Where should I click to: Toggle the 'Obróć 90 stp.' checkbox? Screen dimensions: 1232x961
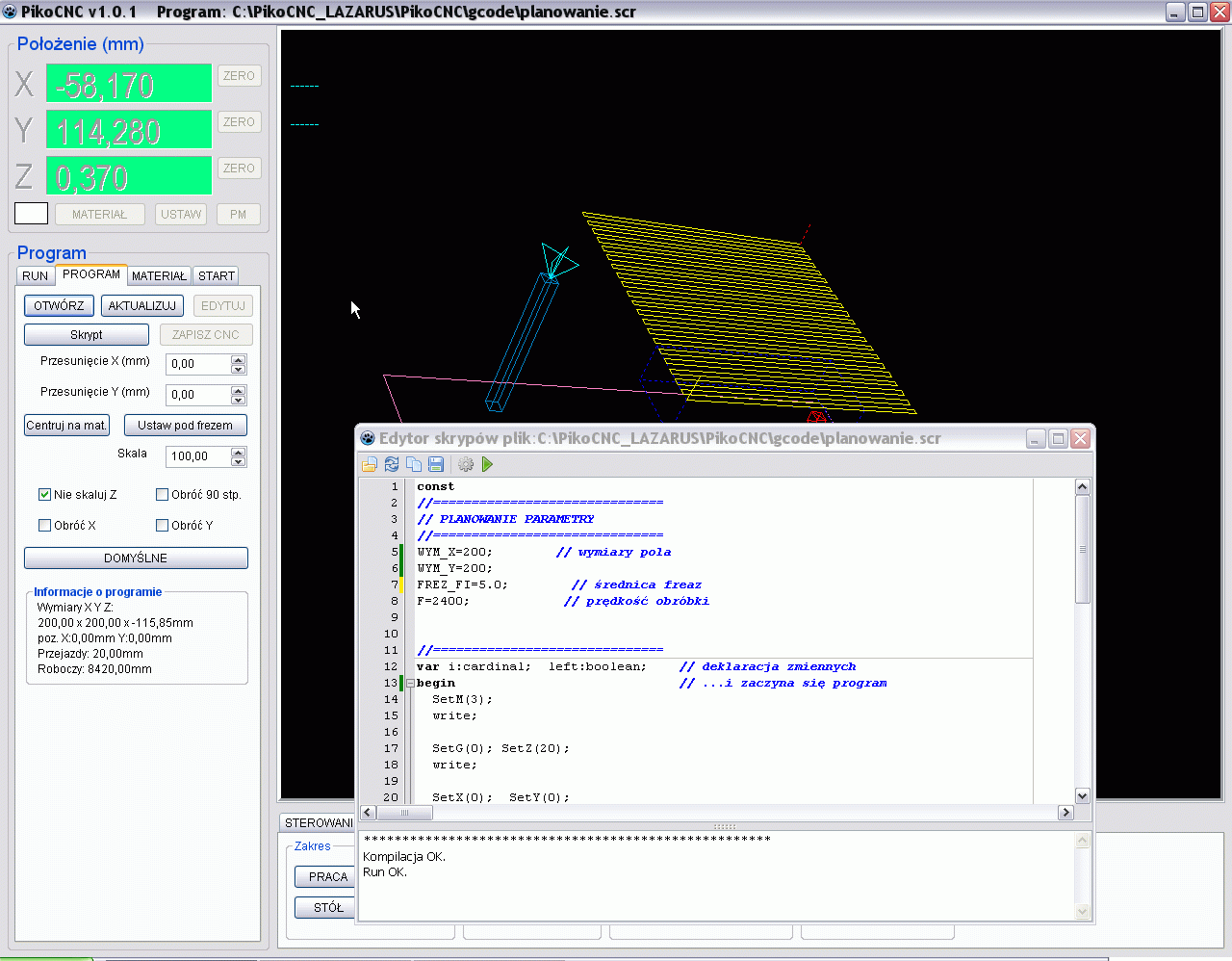(x=162, y=494)
